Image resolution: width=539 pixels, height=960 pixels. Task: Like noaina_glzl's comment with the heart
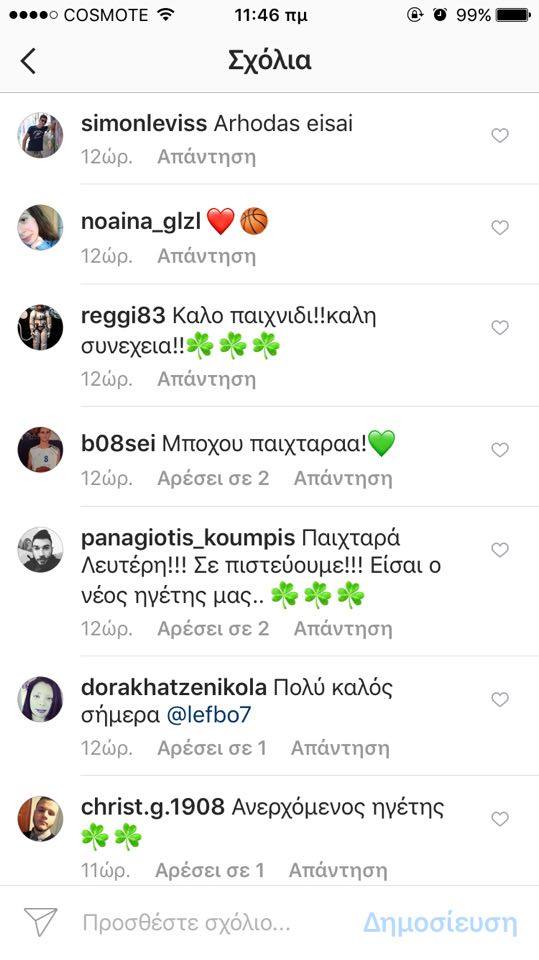click(x=500, y=228)
